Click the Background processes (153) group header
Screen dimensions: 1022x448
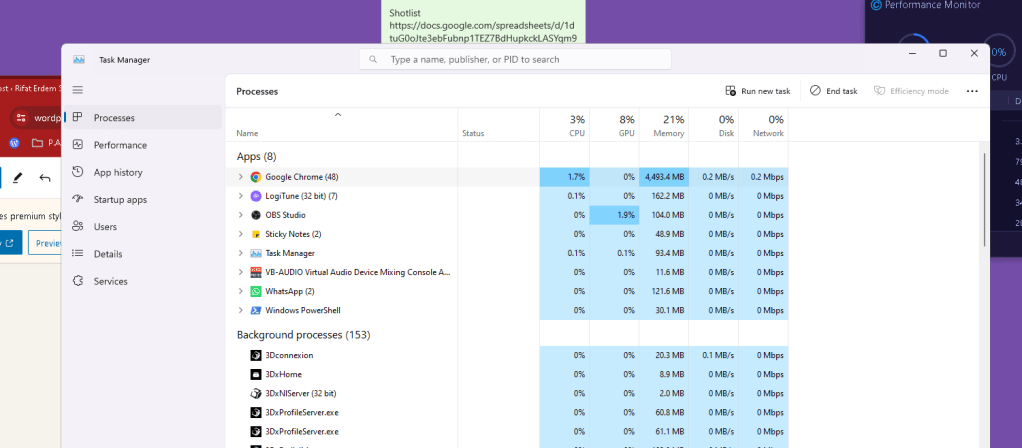click(x=303, y=335)
